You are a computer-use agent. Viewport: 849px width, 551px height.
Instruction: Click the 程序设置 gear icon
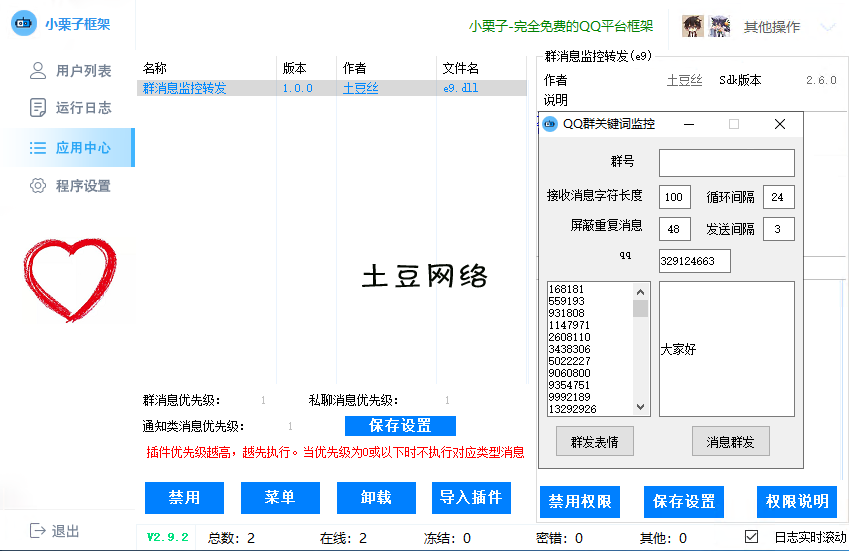pyautogui.click(x=38, y=186)
